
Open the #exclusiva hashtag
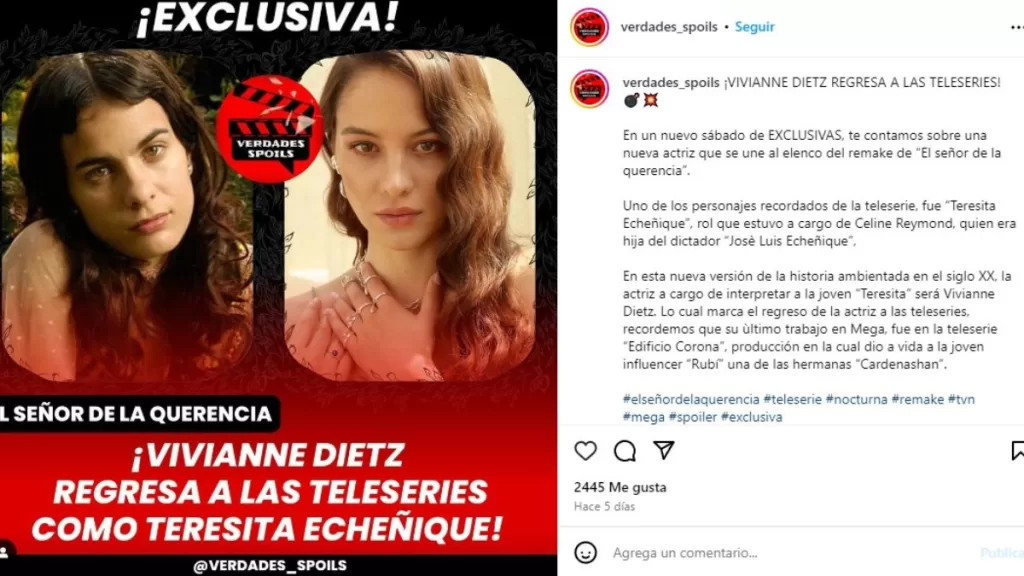pos(751,417)
